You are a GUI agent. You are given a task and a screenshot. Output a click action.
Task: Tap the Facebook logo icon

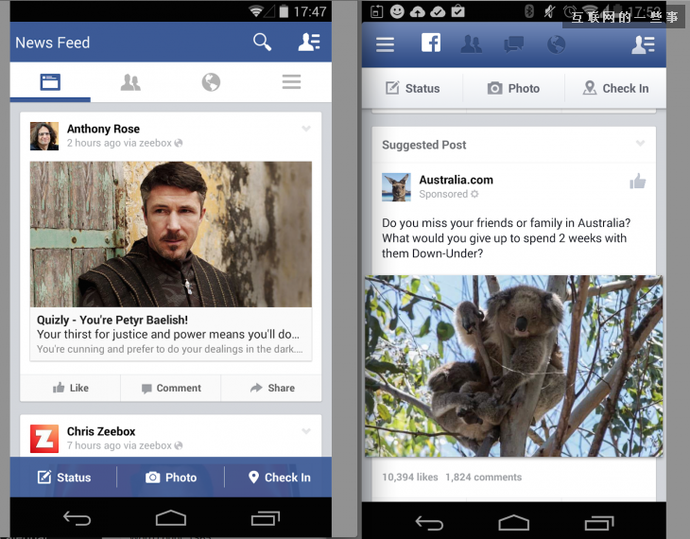430,44
